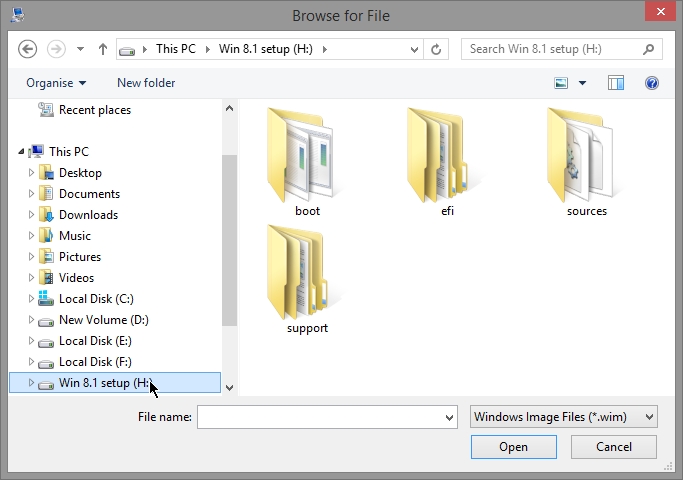The width and height of the screenshot is (683, 480).
Task: Select the sources folder
Action: tap(585, 162)
